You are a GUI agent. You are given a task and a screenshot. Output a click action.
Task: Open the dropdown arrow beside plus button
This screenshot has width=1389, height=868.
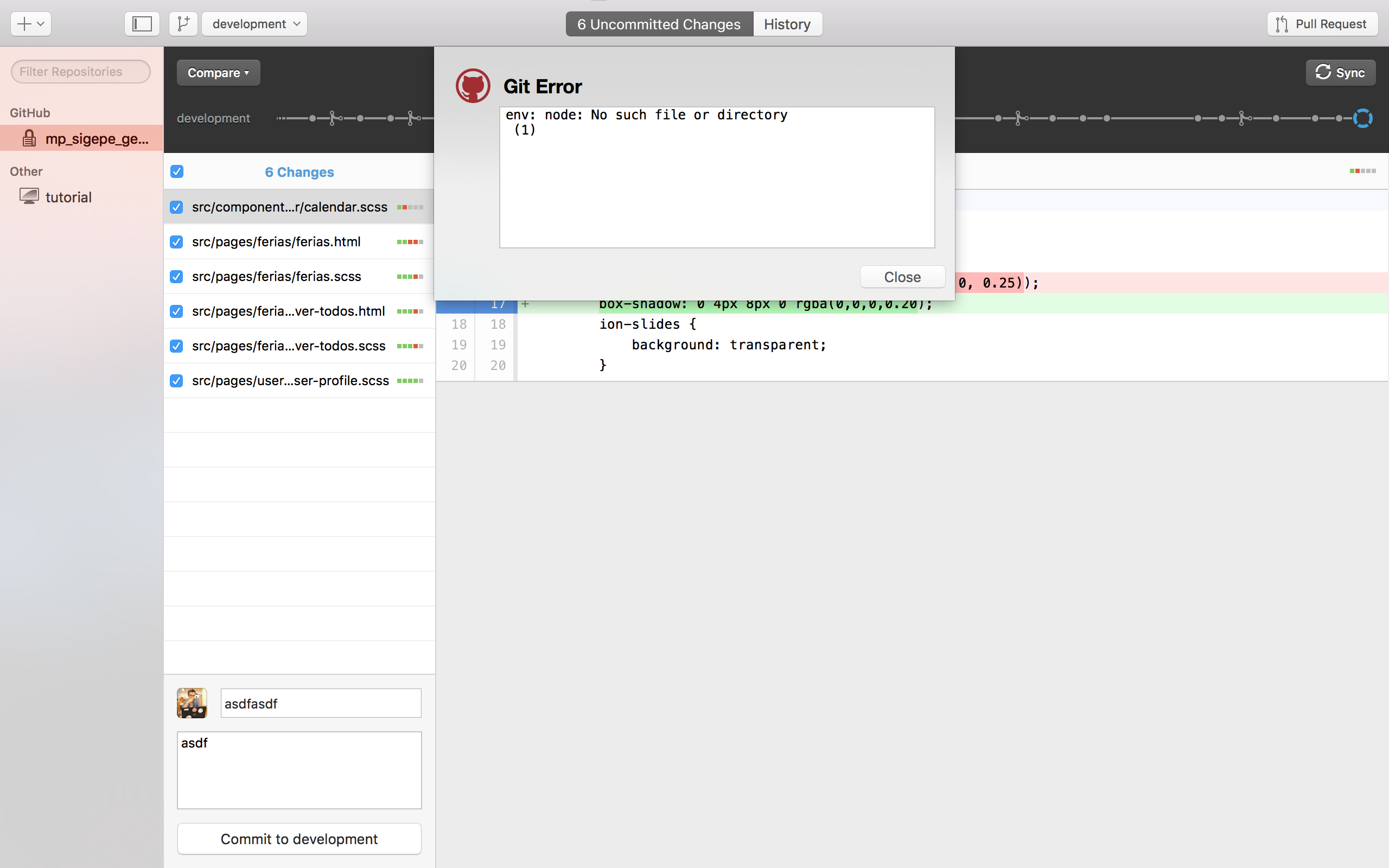click(41, 24)
